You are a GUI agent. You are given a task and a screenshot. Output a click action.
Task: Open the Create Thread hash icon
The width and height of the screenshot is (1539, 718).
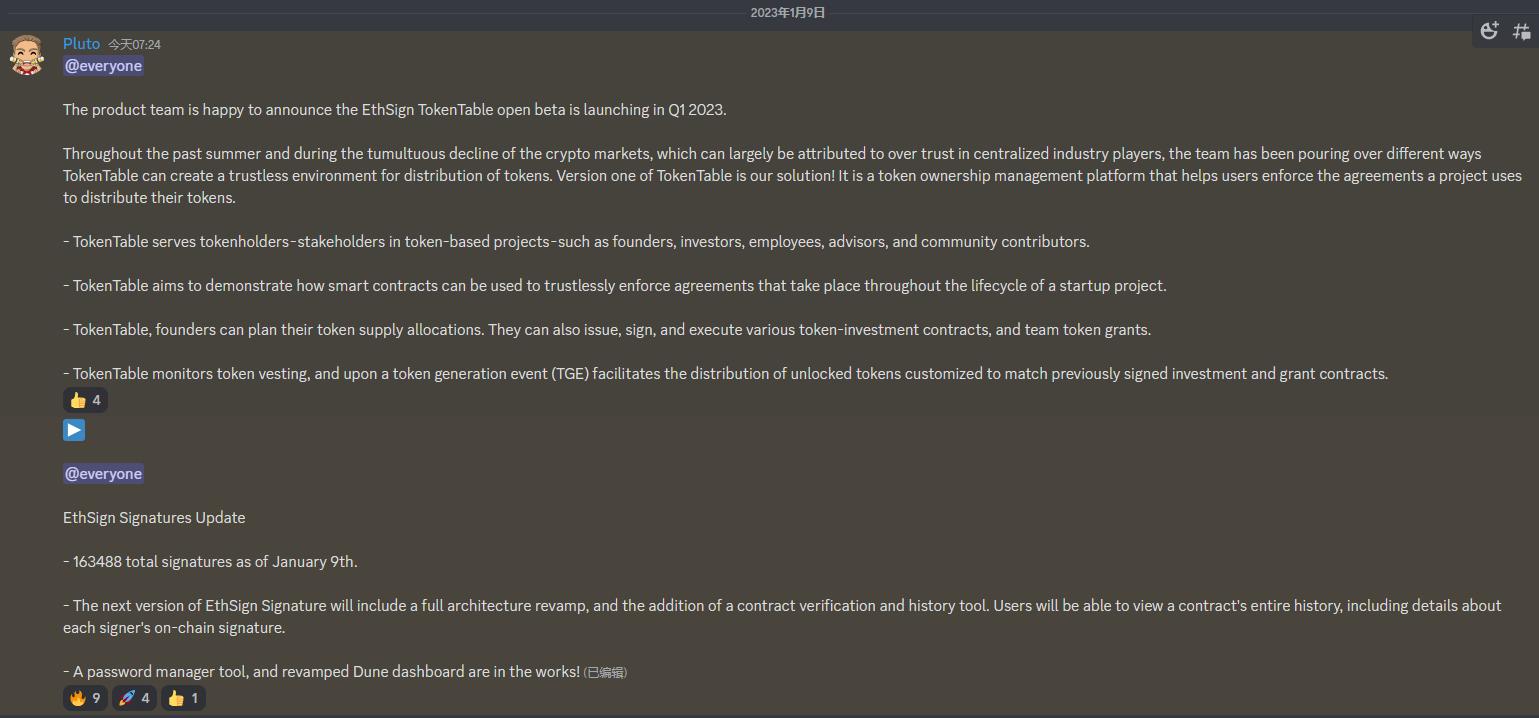1521,31
